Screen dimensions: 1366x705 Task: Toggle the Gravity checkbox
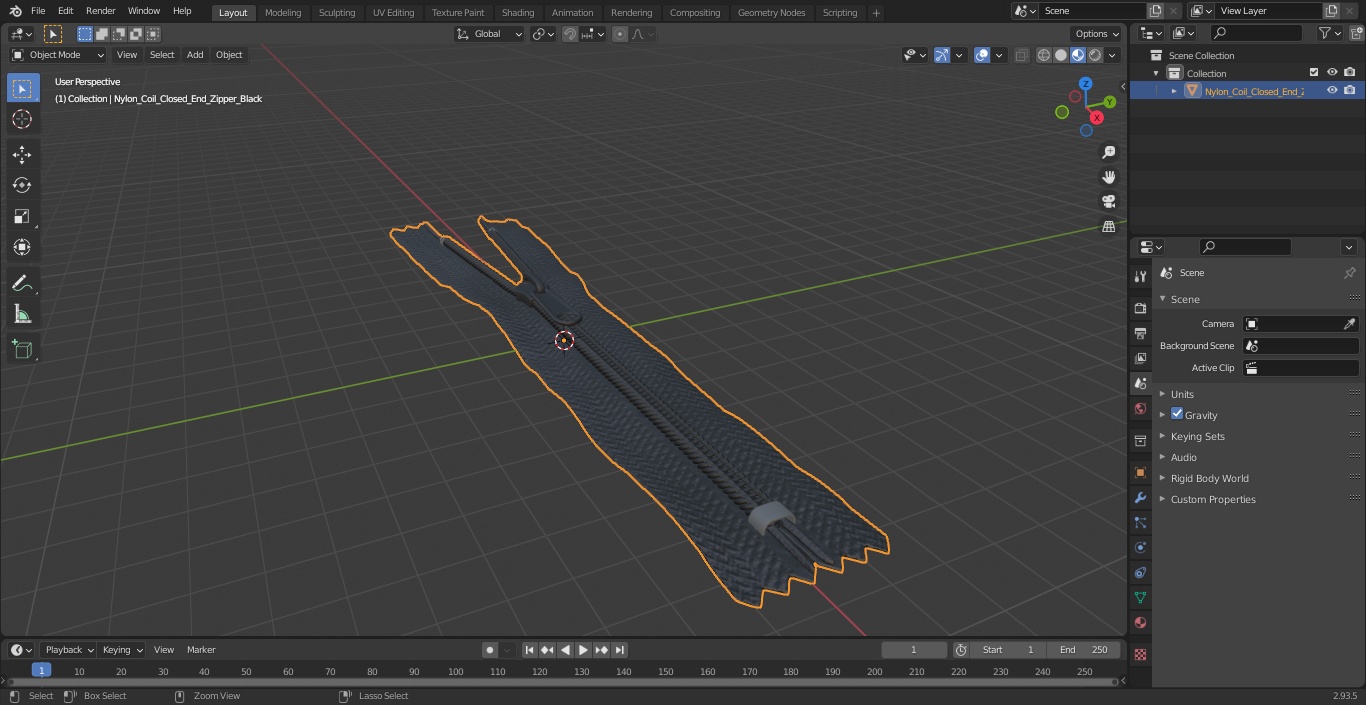coord(1177,414)
